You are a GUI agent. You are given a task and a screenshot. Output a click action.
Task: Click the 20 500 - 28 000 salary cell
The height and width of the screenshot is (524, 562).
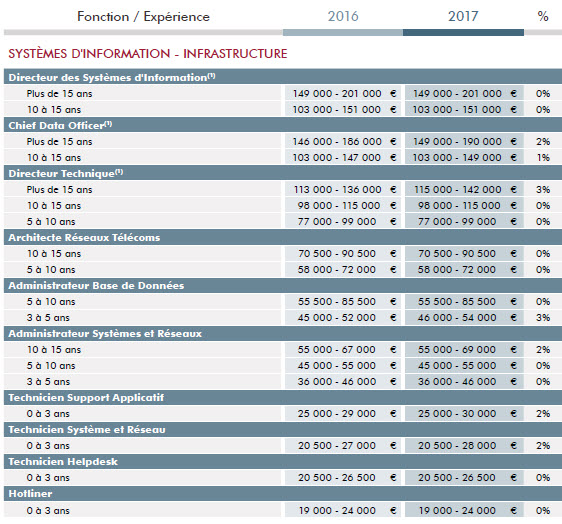coord(464,446)
